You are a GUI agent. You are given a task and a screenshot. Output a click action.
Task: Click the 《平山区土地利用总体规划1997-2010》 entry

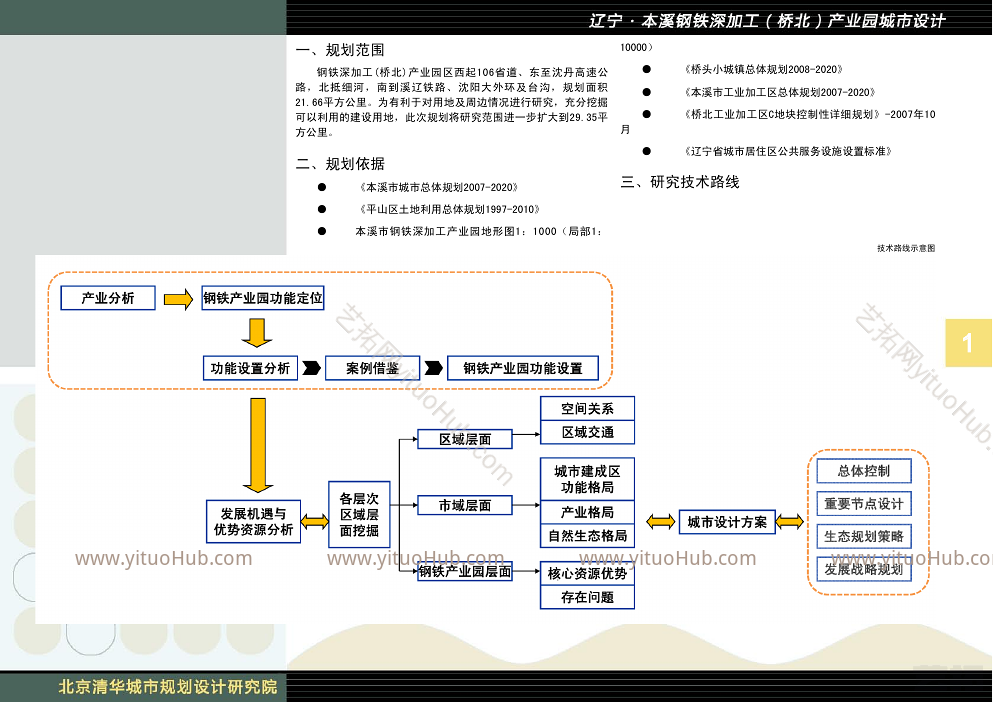tap(450, 209)
